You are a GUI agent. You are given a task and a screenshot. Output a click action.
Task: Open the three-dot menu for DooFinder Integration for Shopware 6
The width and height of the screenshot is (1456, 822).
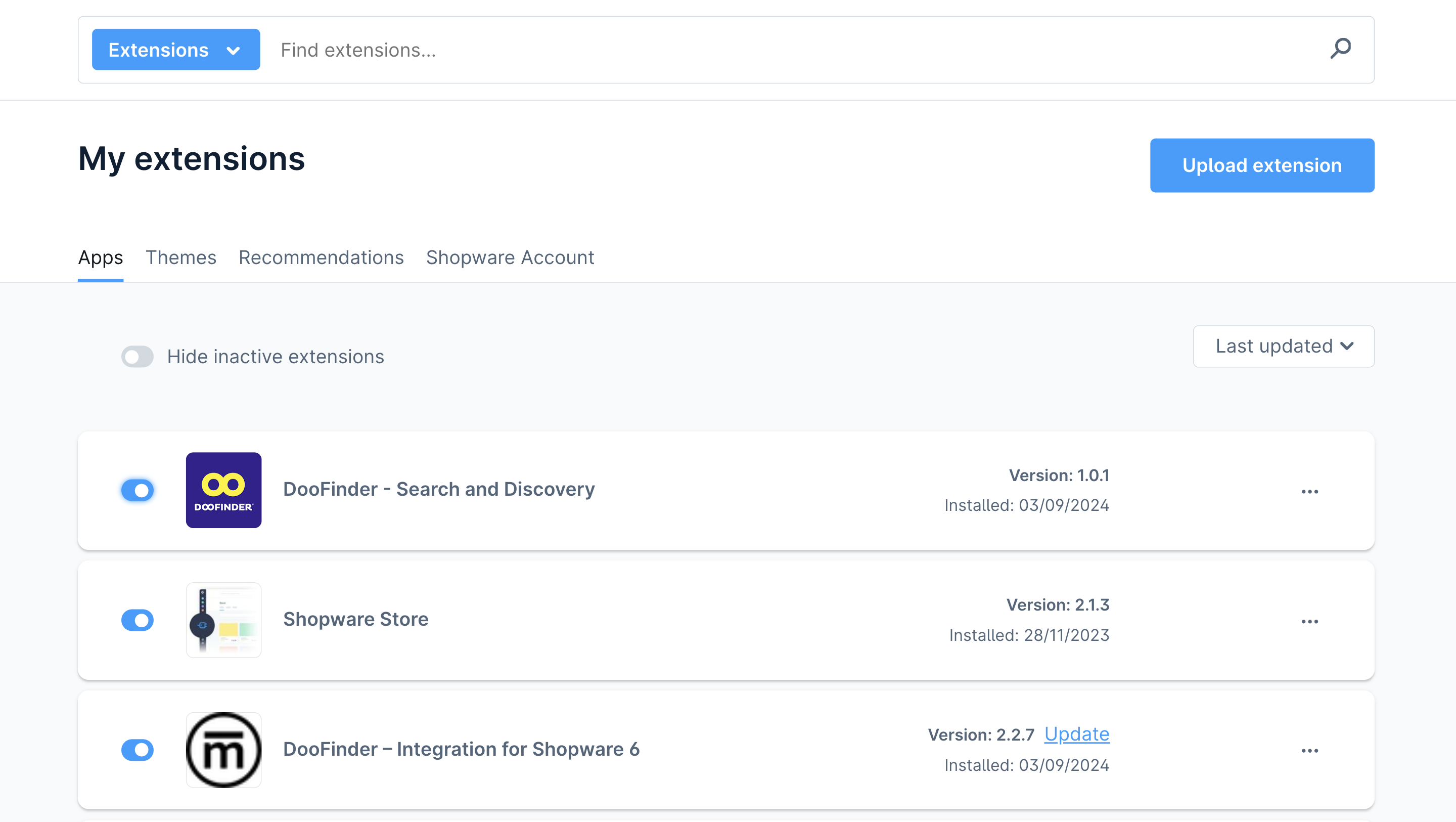pyautogui.click(x=1309, y=751)
